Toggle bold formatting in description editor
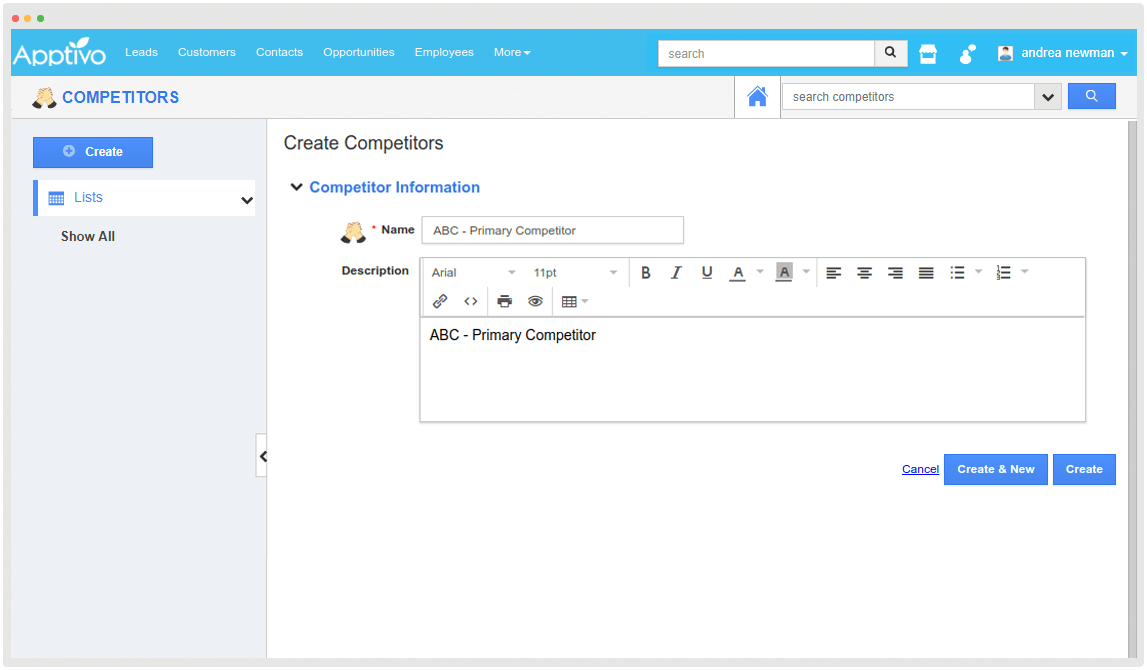Image resolution: width=1147 pixels, height=670 pixels. 645,273
